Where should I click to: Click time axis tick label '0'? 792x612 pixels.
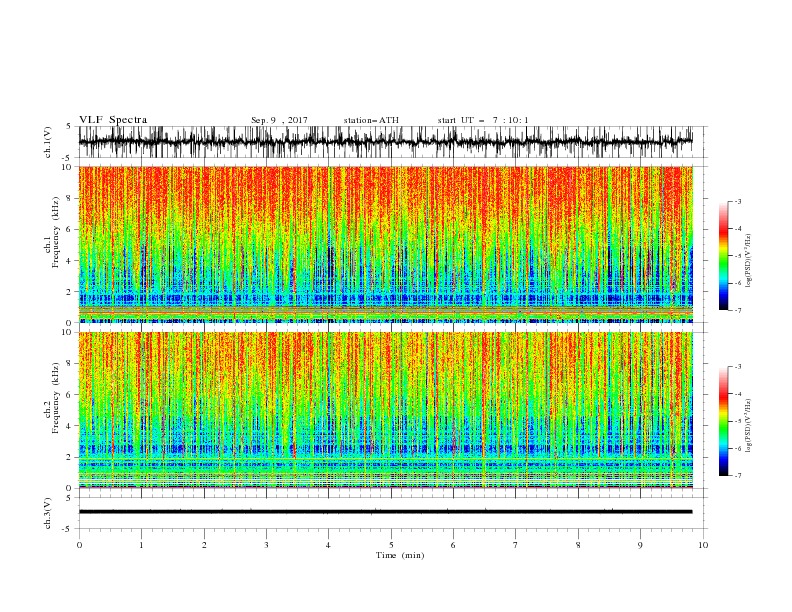point(79,545)
